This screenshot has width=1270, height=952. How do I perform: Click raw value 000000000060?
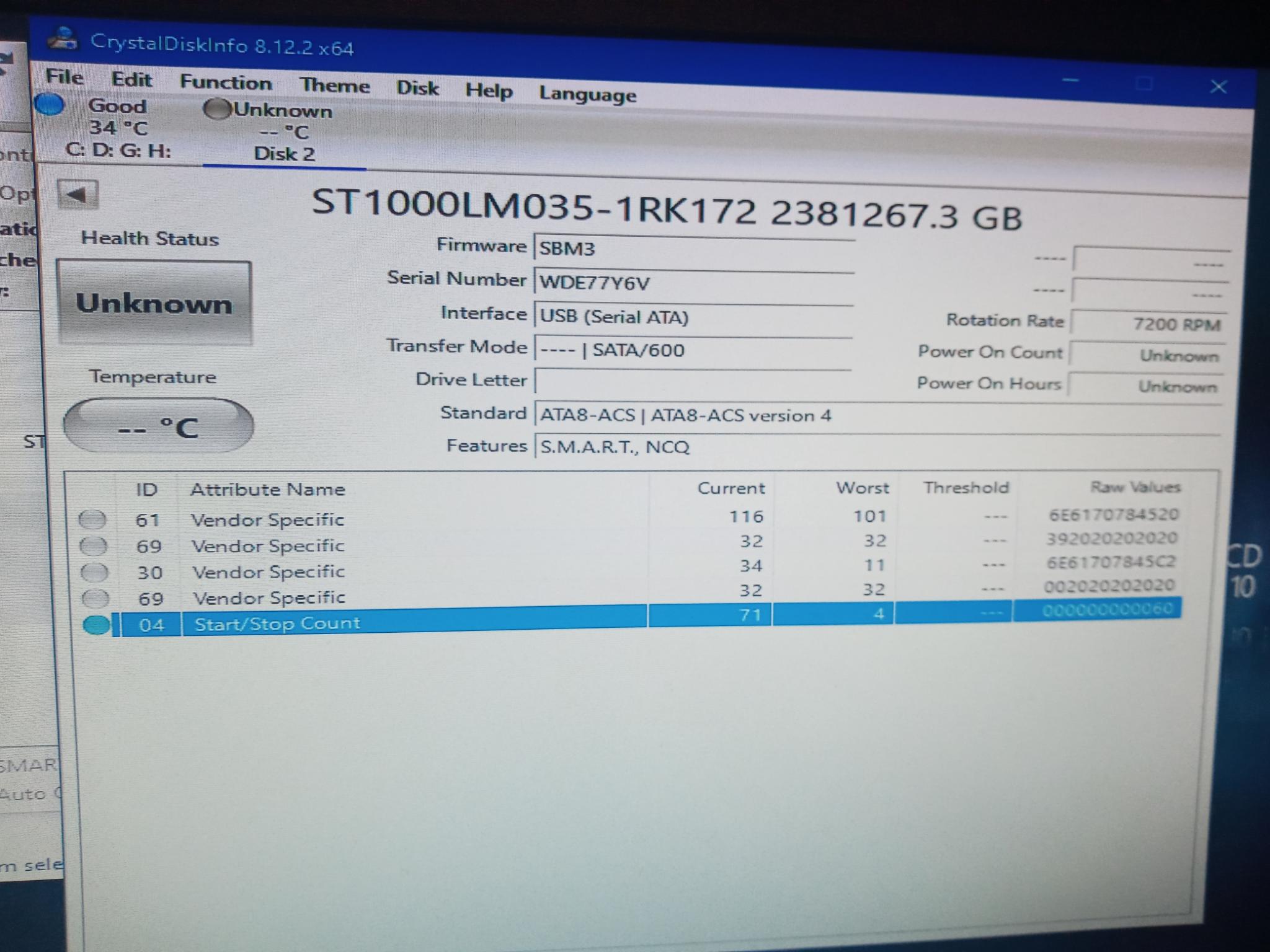(x=1108, y=610)
